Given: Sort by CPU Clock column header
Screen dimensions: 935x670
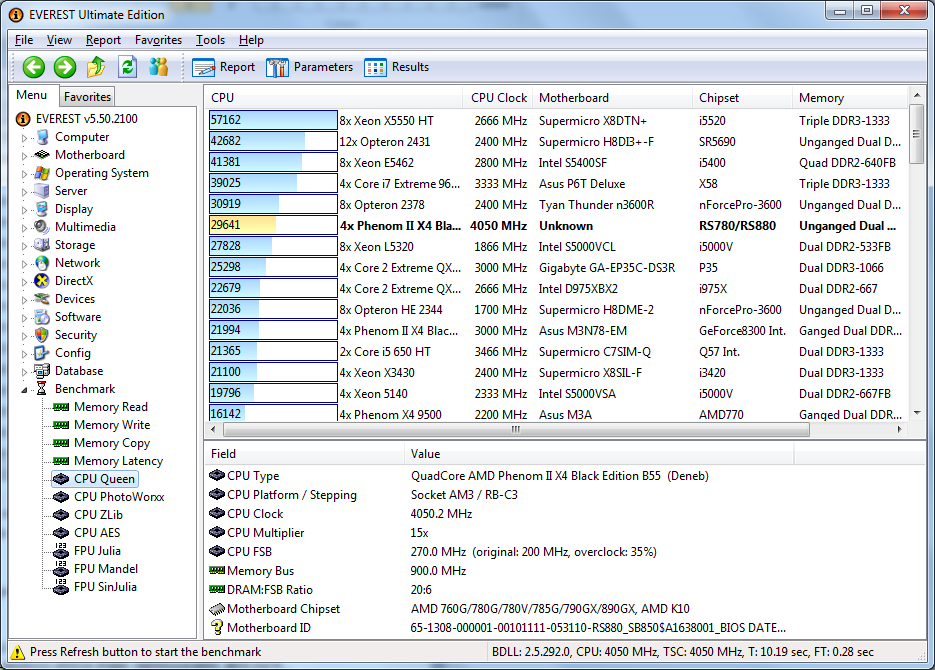Looking at the screenshot, I should [498, 98].
